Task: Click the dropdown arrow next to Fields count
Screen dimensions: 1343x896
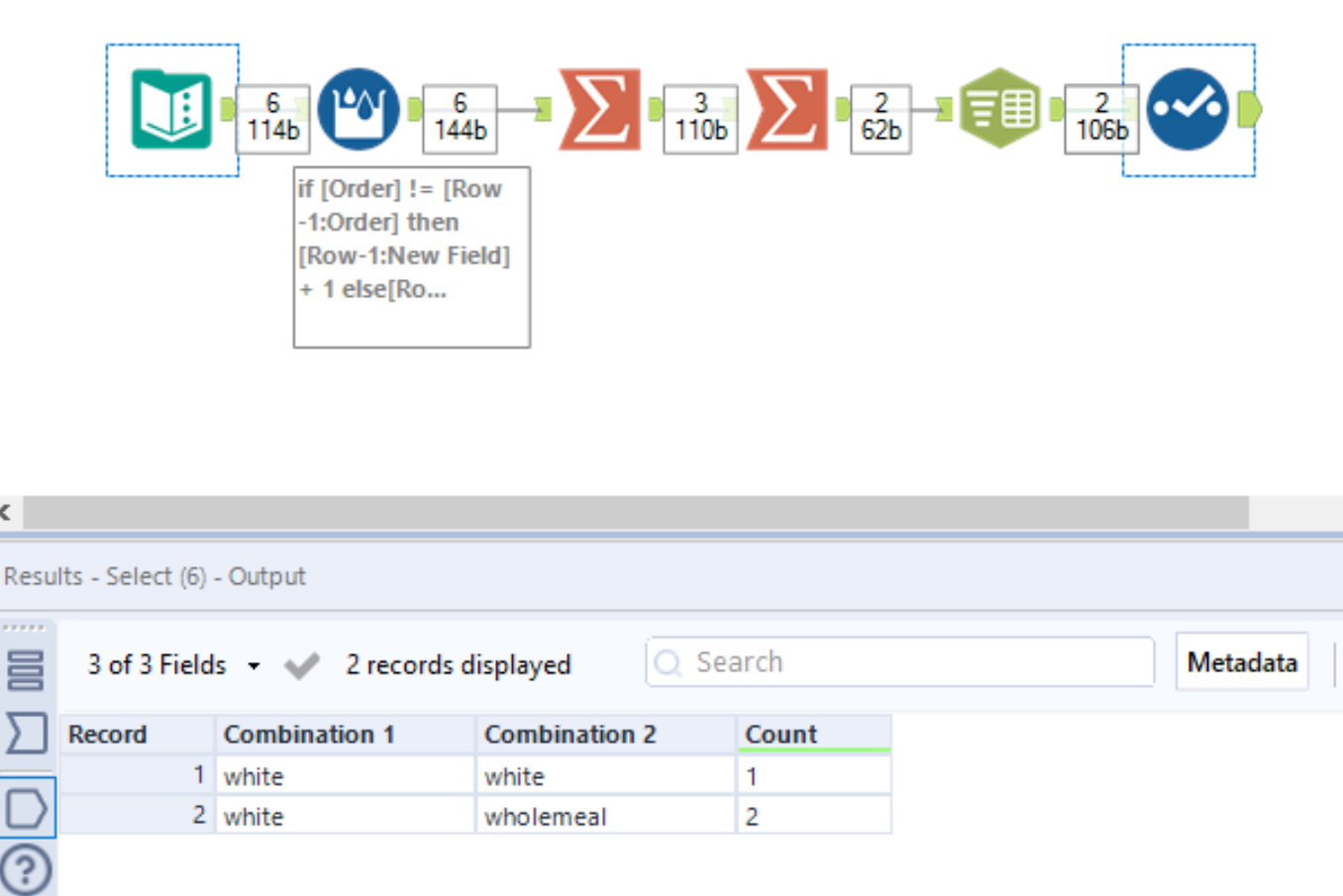Action: pyautogui.click(x=255, y=666)
